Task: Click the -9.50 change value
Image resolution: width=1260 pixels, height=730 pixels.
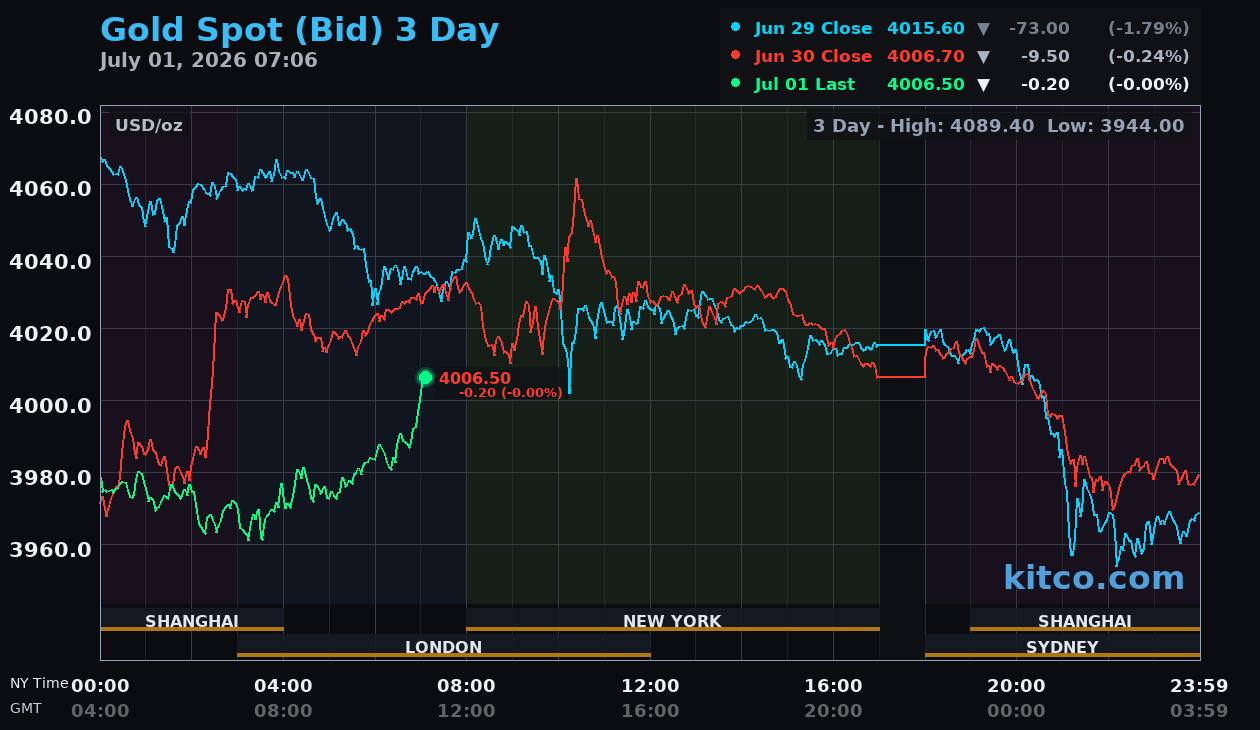Action: coord(1045,56)
